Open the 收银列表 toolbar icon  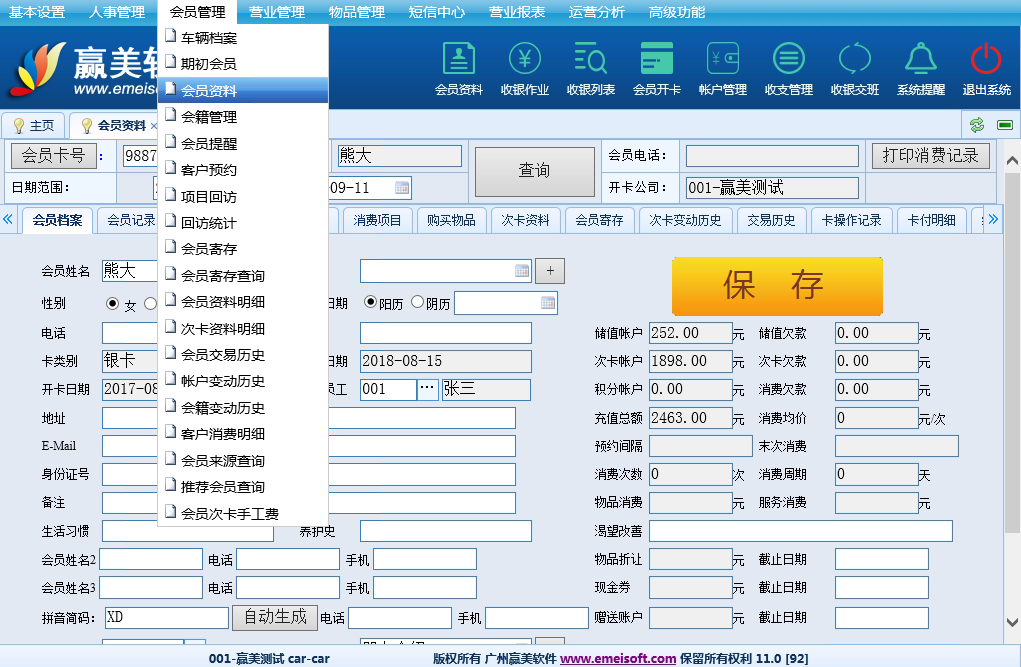tap(590, 67)
